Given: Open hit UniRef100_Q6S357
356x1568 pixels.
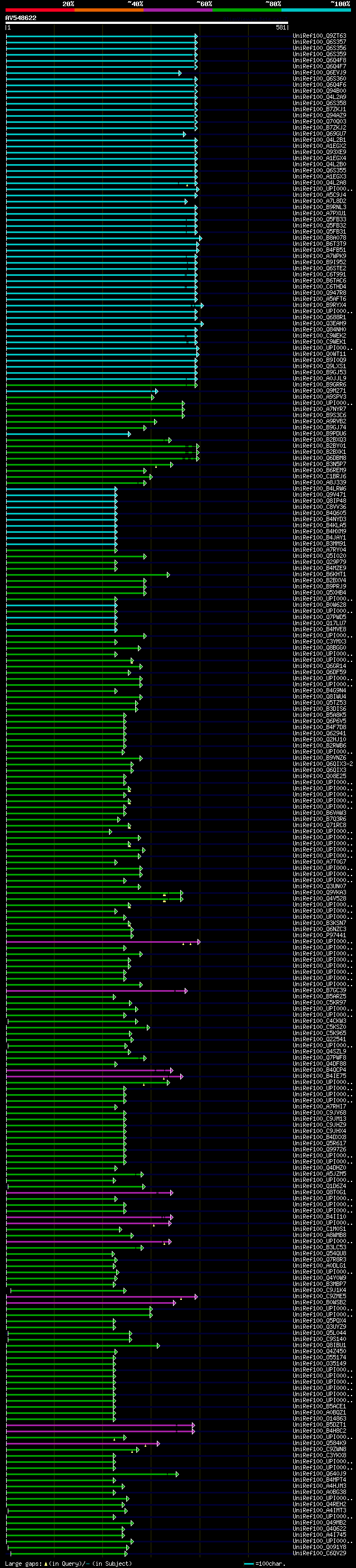Looking at the screenshot, I should click(x=319, y=42).
